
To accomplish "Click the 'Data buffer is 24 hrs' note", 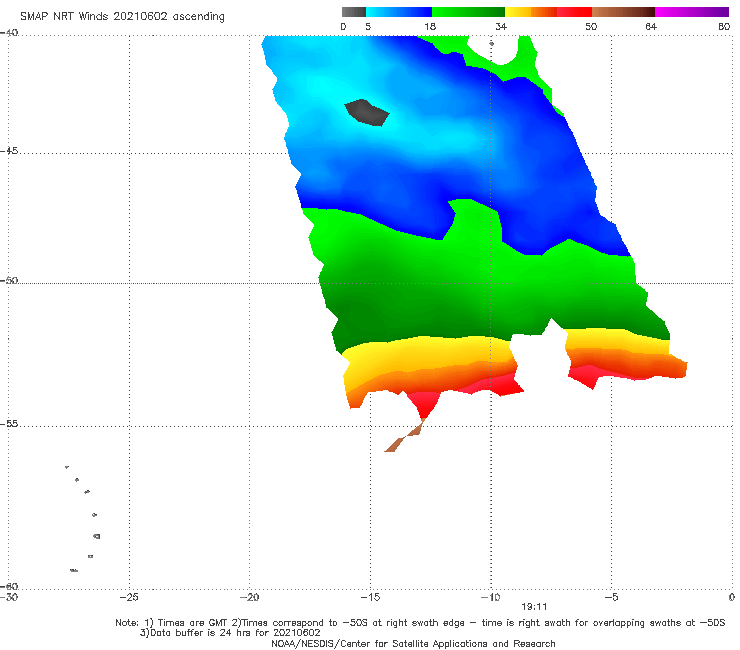I will [x=230, y=633].
